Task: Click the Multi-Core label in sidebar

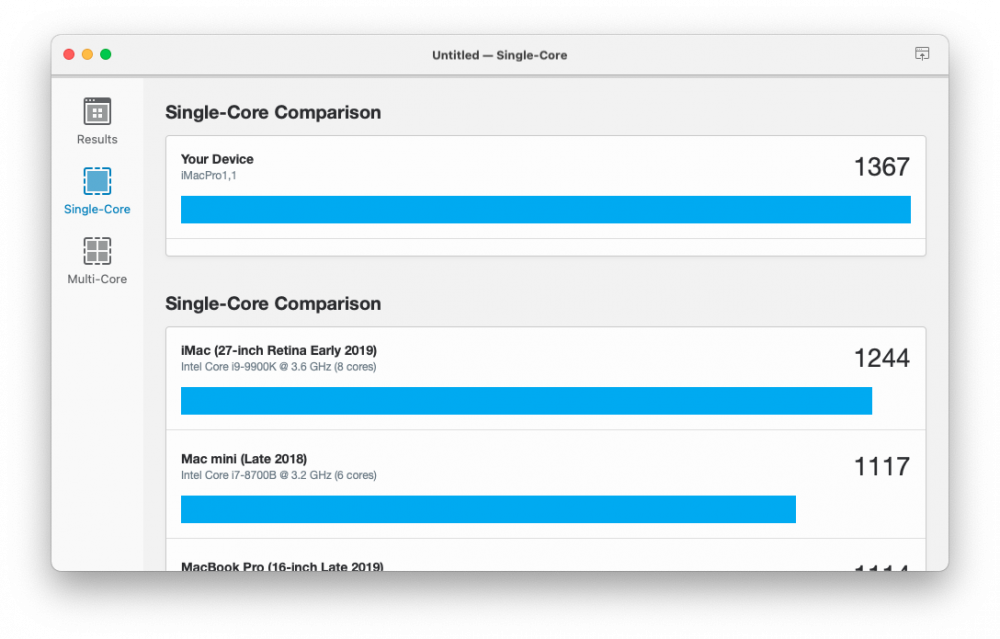Action: [x=97, y=279]
